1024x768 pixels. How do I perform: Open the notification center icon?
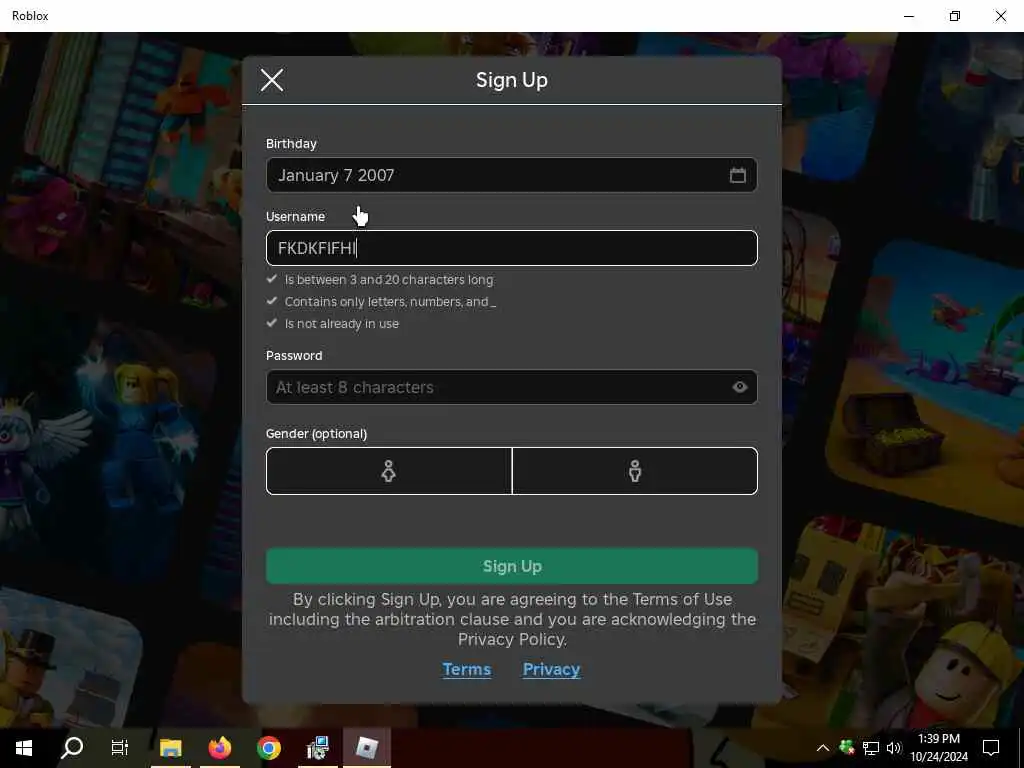click(x=991, y=748)
